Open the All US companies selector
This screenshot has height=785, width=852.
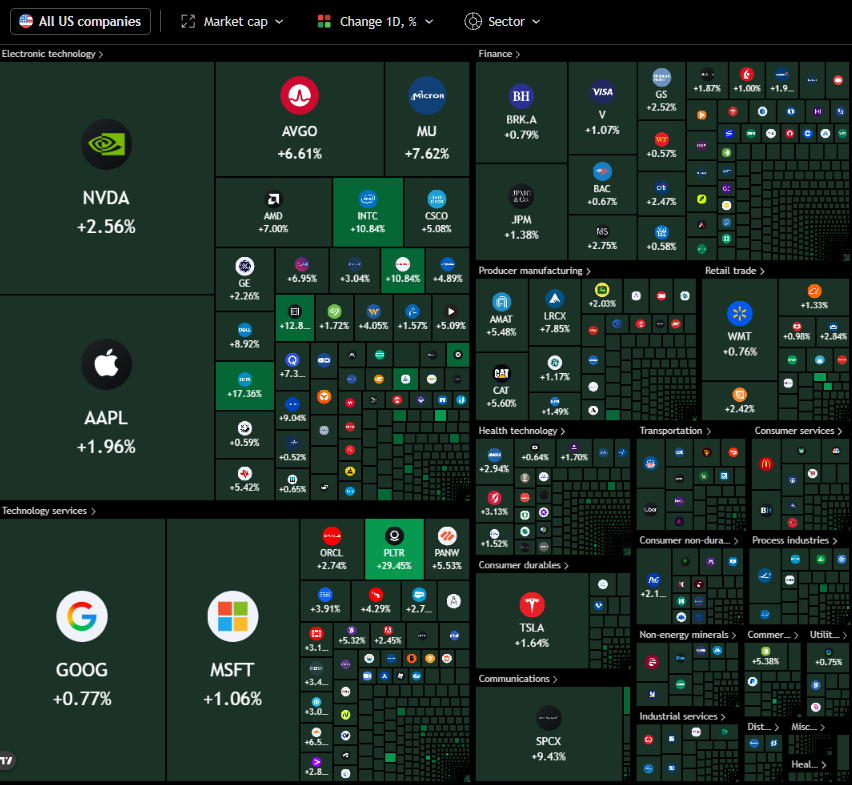[80, 22]
